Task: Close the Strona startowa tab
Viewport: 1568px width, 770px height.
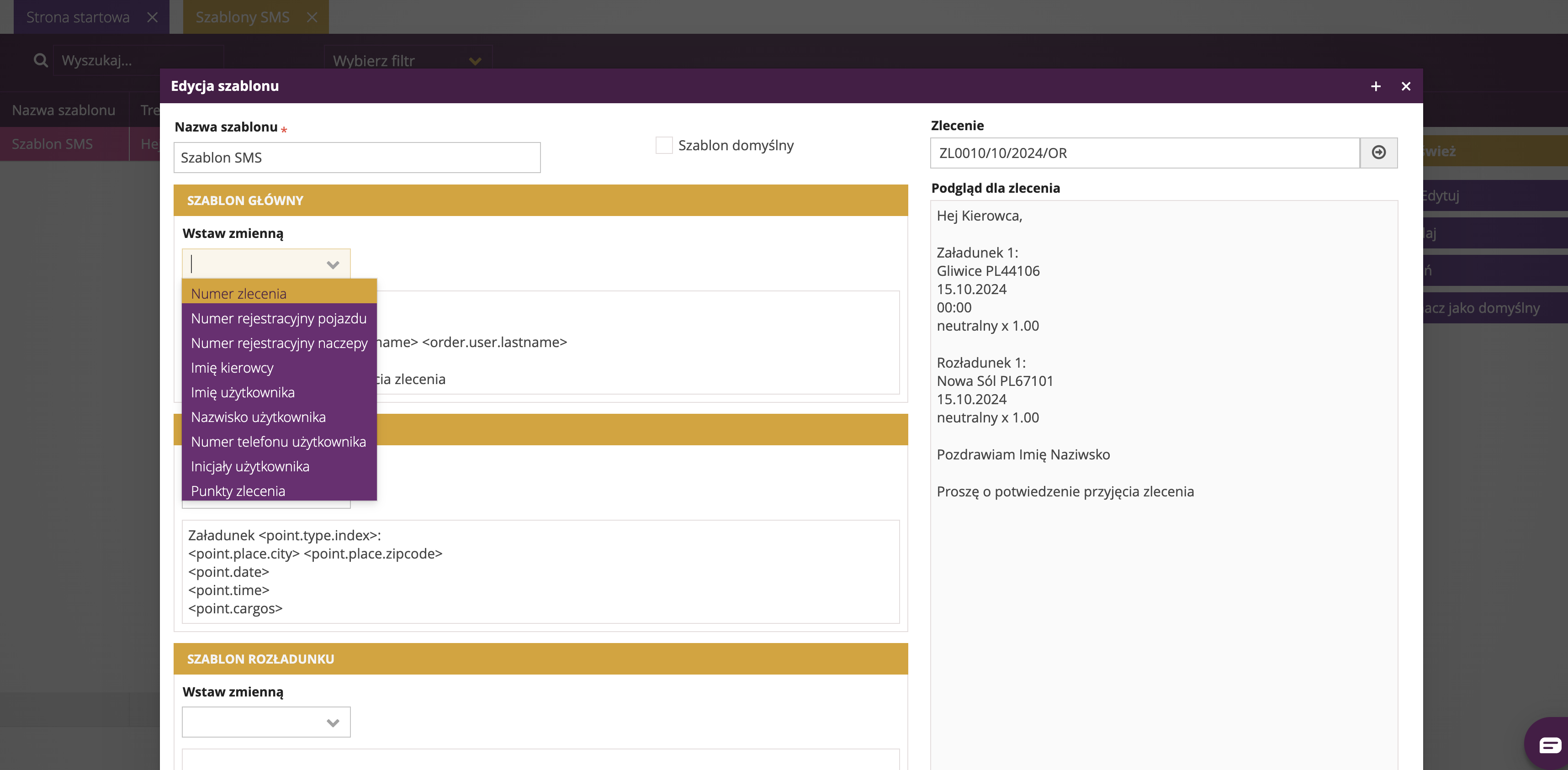Action: [x=152, y=17]
